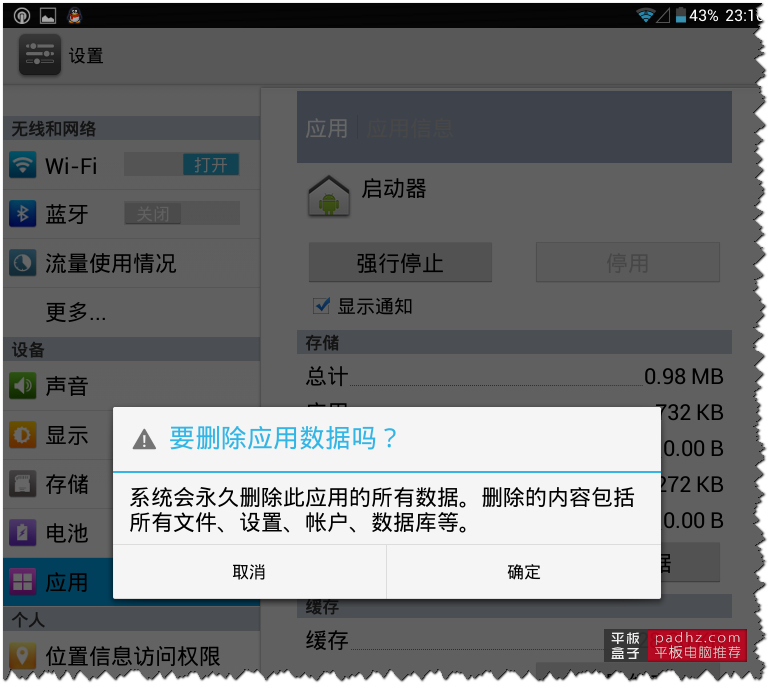
Task: Open the Settings sliders icon in header
Action: tap(41, 55)
